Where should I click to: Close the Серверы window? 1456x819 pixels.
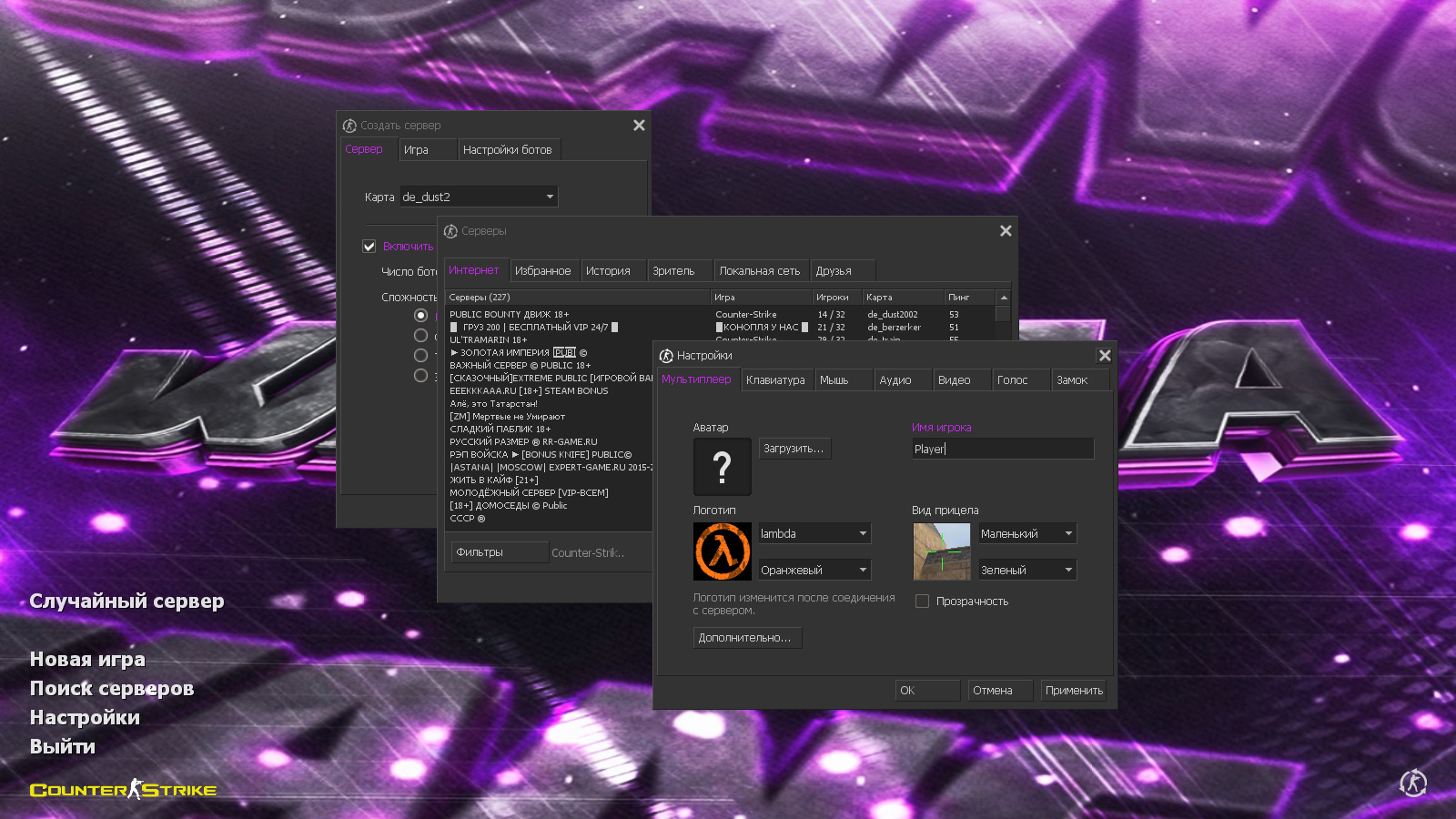point(1006,231)
